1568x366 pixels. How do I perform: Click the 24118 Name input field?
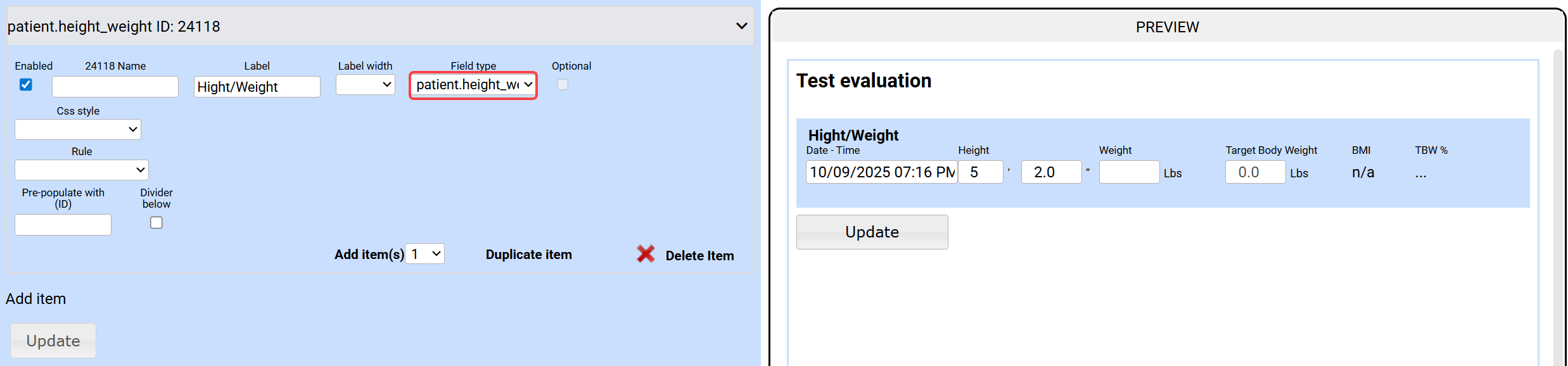pyautogui.click(x=115, y=87)
